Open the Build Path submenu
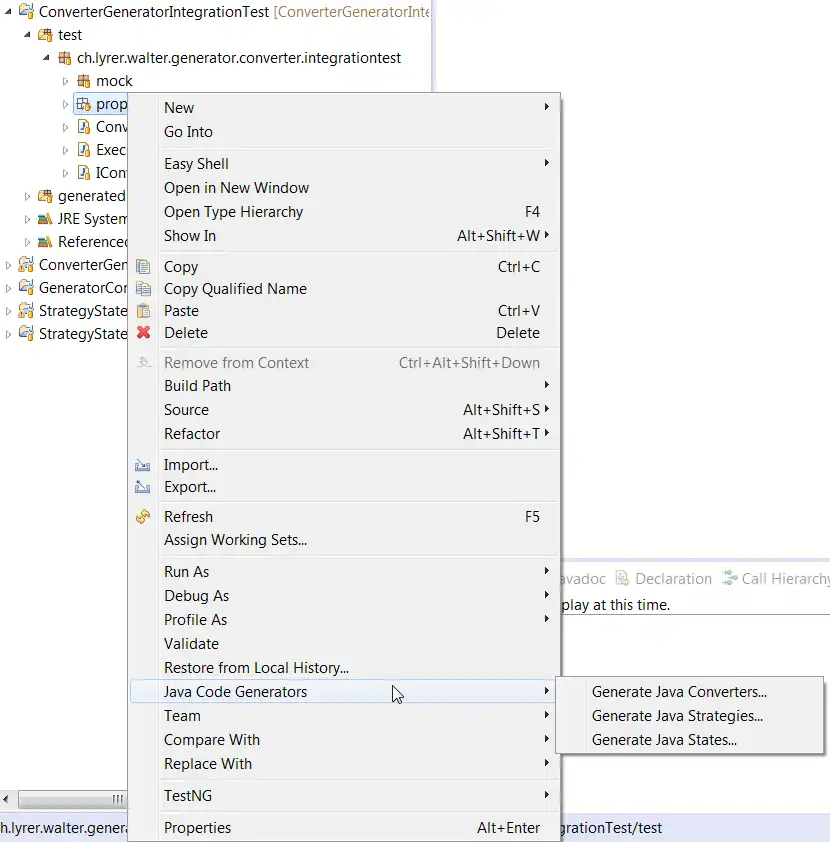830x842 pixels. [x=345, y=386]
